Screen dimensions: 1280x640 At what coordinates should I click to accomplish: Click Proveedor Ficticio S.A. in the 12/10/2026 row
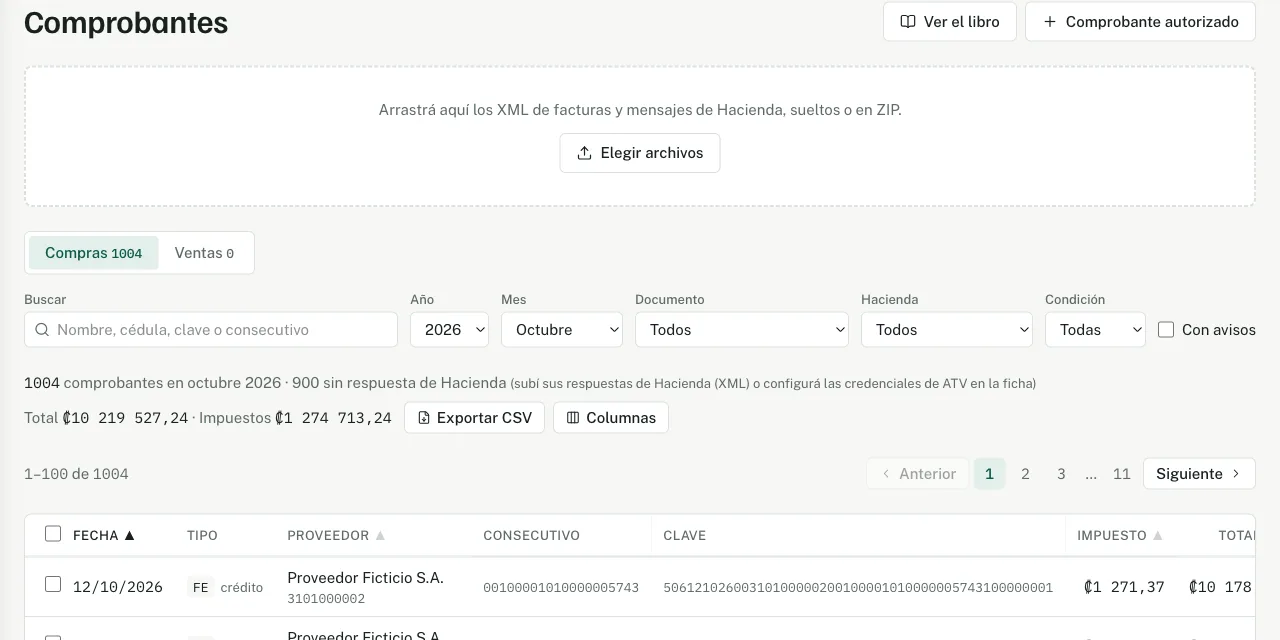(365, 578)
